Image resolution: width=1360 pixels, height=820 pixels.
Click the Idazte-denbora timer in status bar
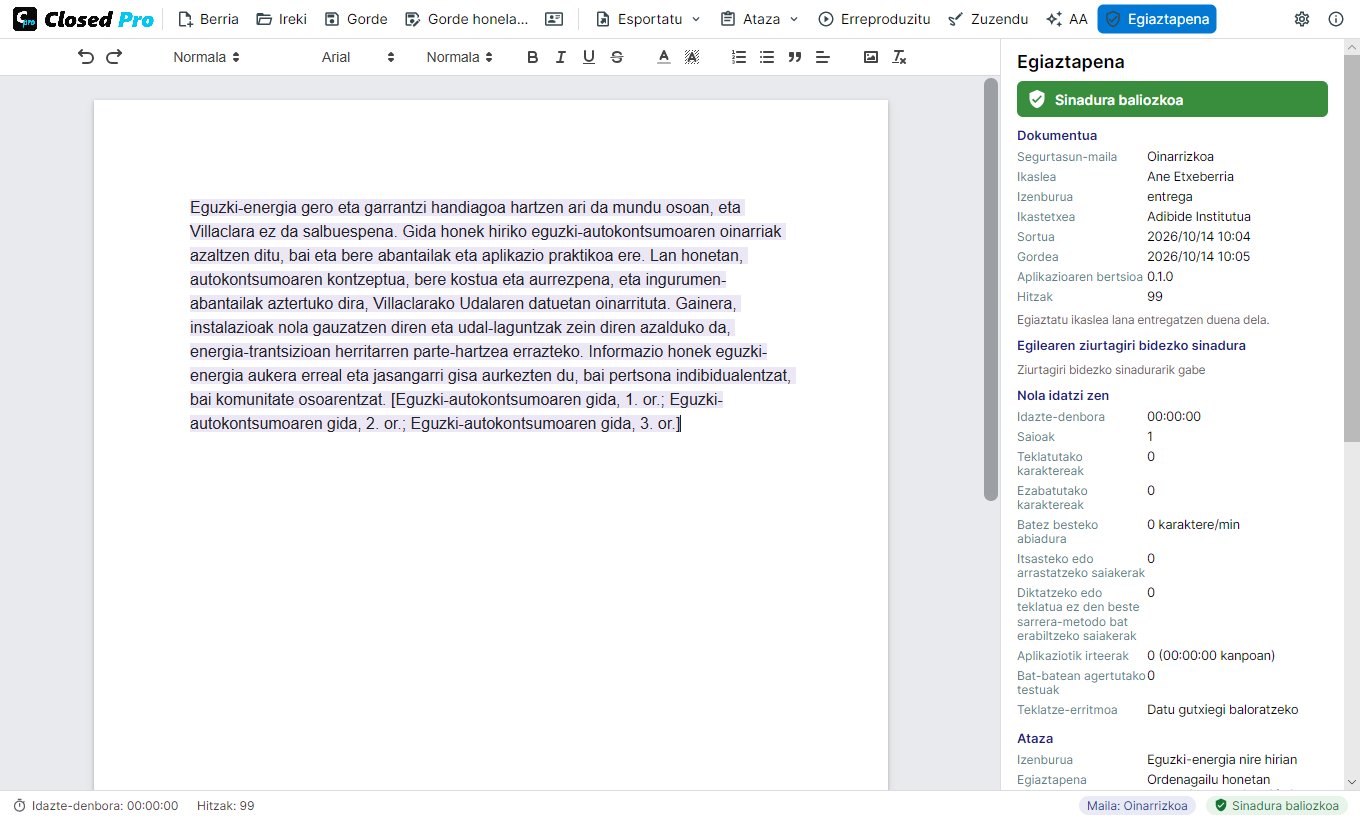point(96,805)
